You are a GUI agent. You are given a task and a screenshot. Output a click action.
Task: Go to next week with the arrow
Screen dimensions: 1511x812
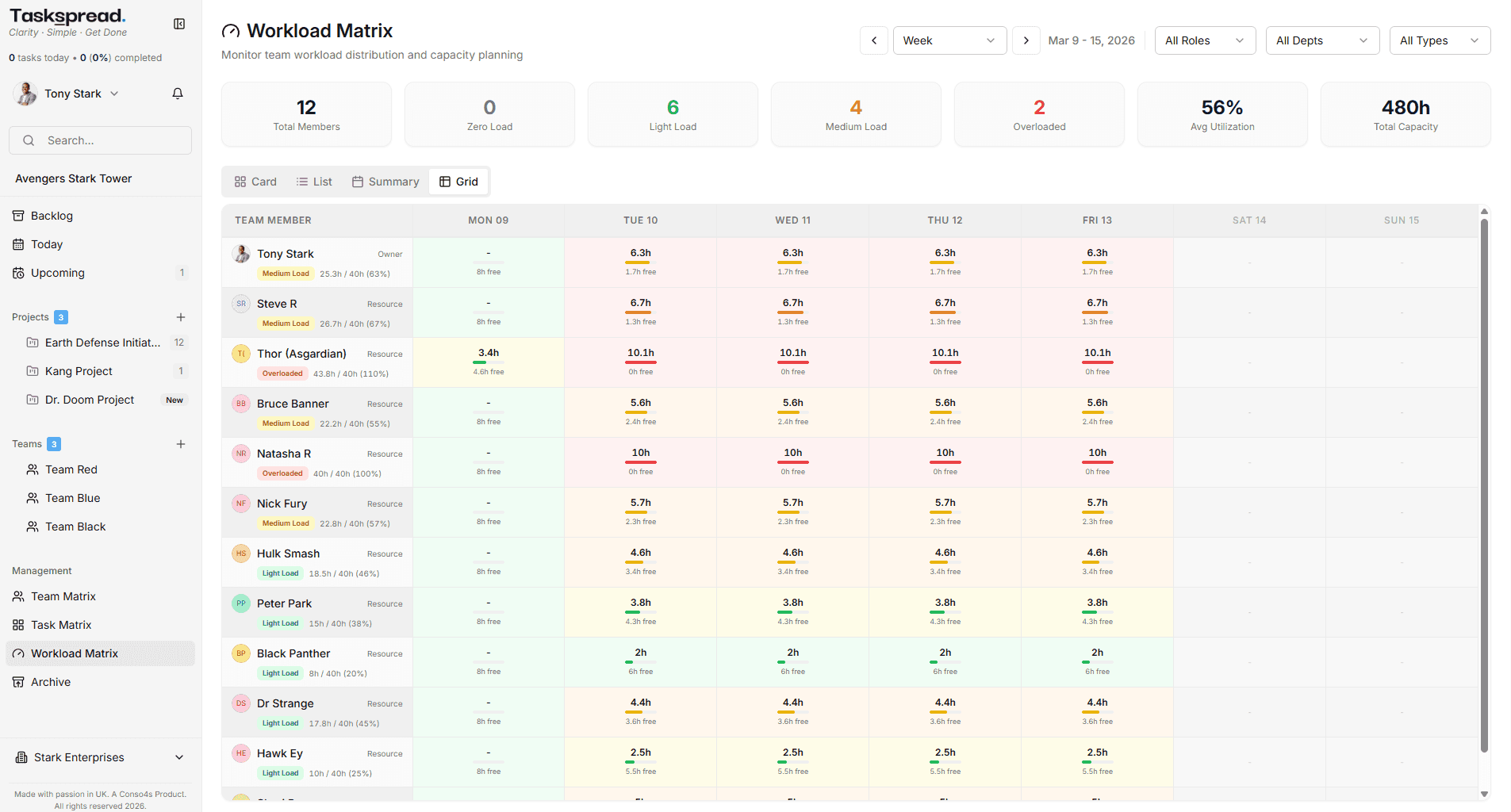(1026, 40)
